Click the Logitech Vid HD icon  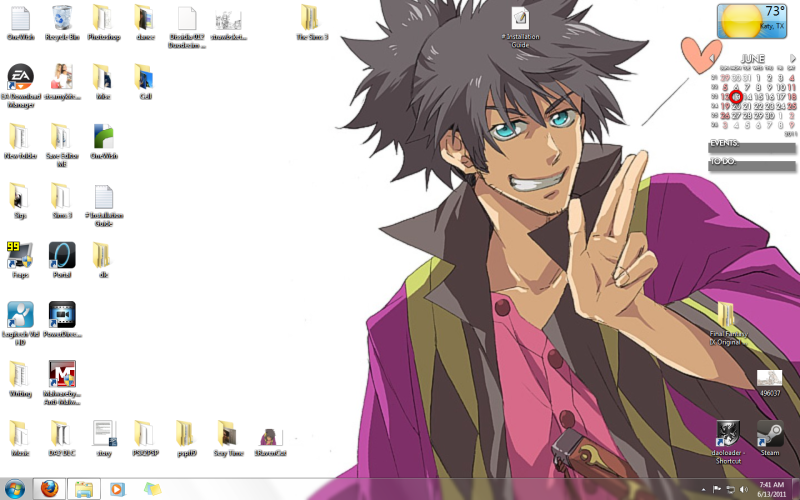coord(20,316)
